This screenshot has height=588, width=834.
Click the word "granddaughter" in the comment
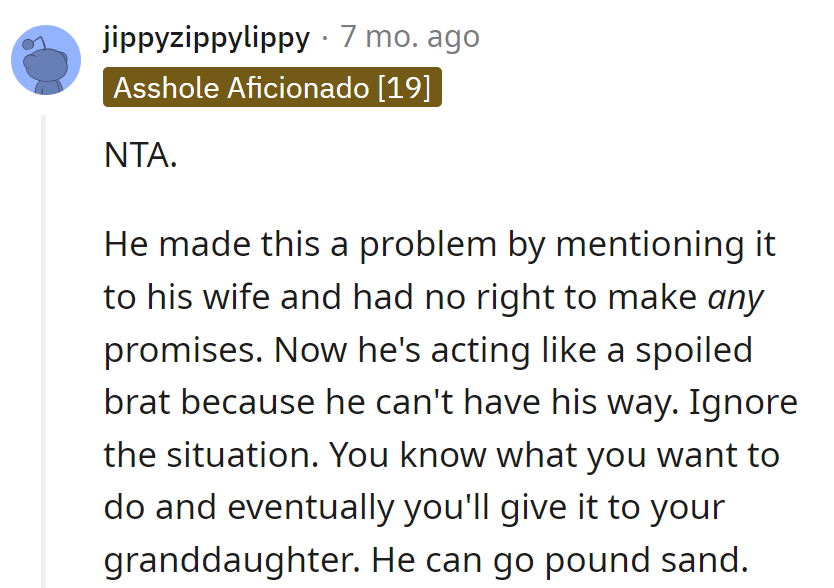(228, 559)
